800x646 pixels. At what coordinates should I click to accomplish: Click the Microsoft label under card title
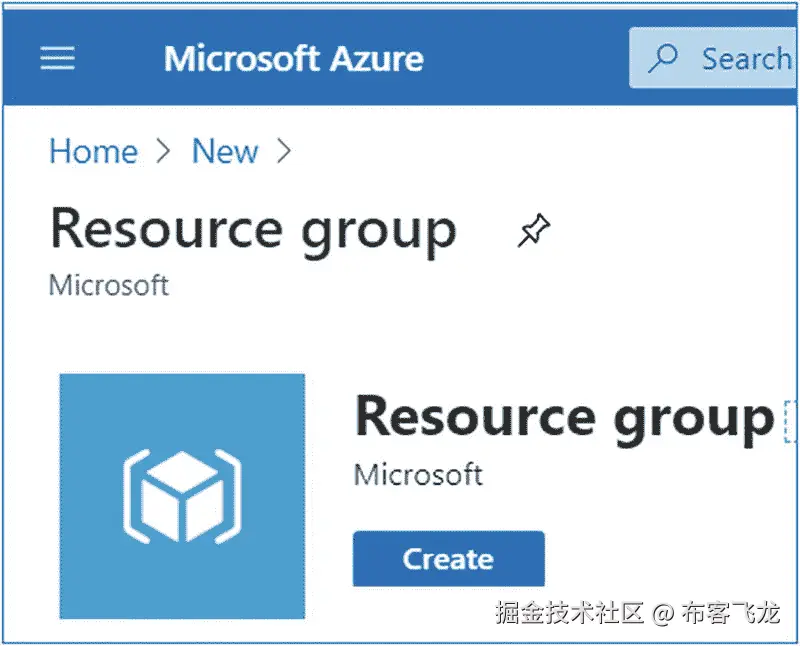pyautogui.click(x=417, y=474)
